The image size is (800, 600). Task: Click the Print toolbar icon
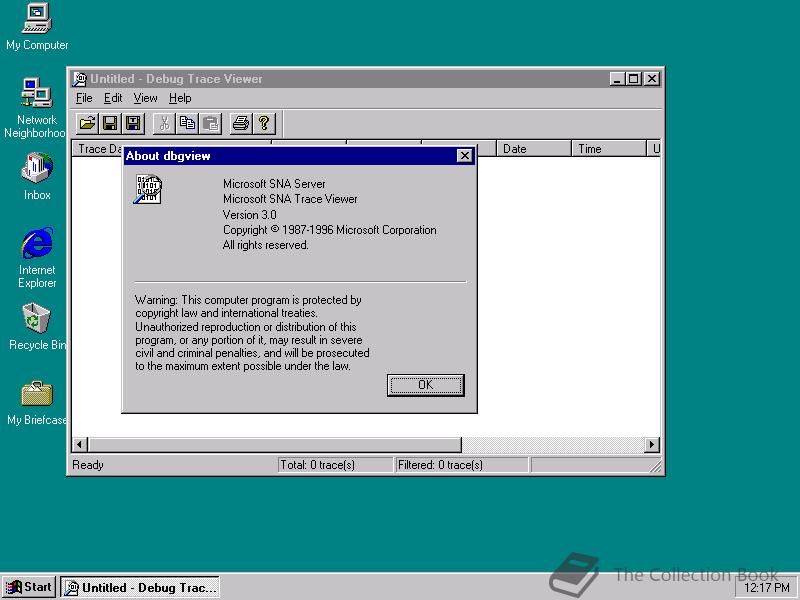[x=241, y=123]
